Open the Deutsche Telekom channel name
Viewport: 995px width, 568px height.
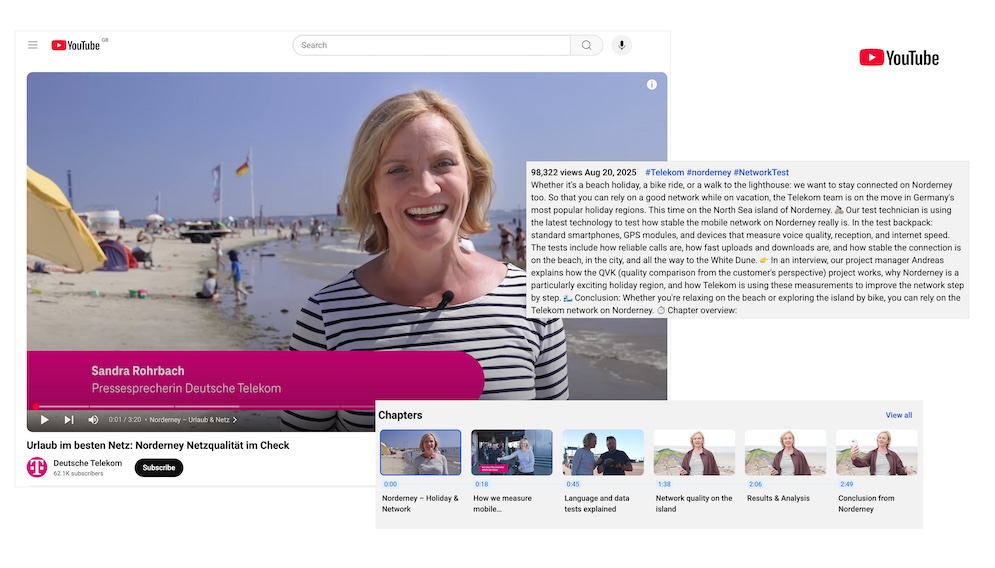click(x=88, y=463)
